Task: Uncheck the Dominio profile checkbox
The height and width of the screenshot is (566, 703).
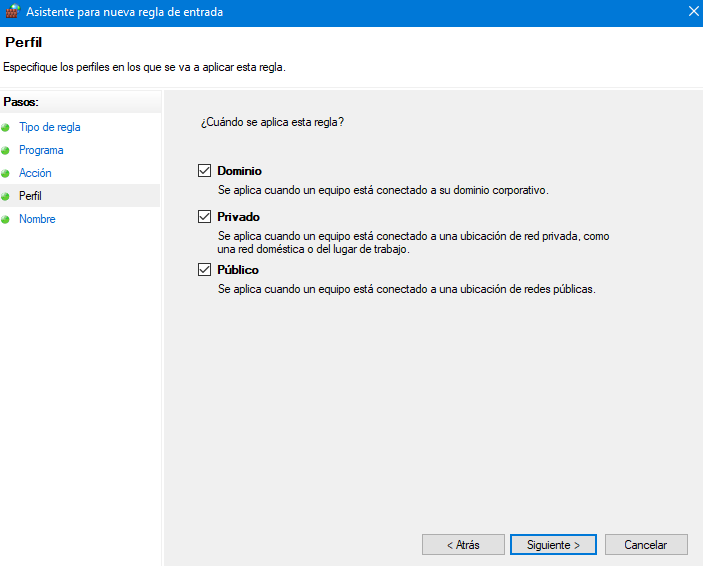Action: coord(204,170)
